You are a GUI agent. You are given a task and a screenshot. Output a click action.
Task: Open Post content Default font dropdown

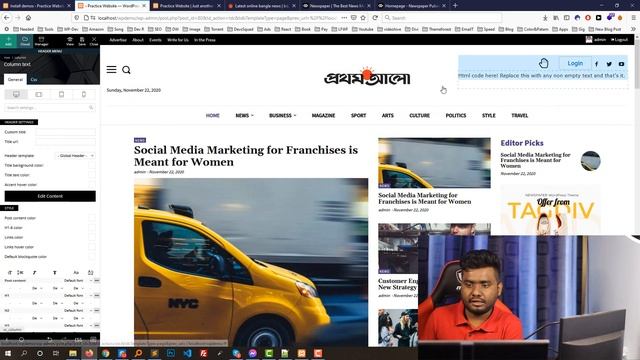[x=77, y=281]
